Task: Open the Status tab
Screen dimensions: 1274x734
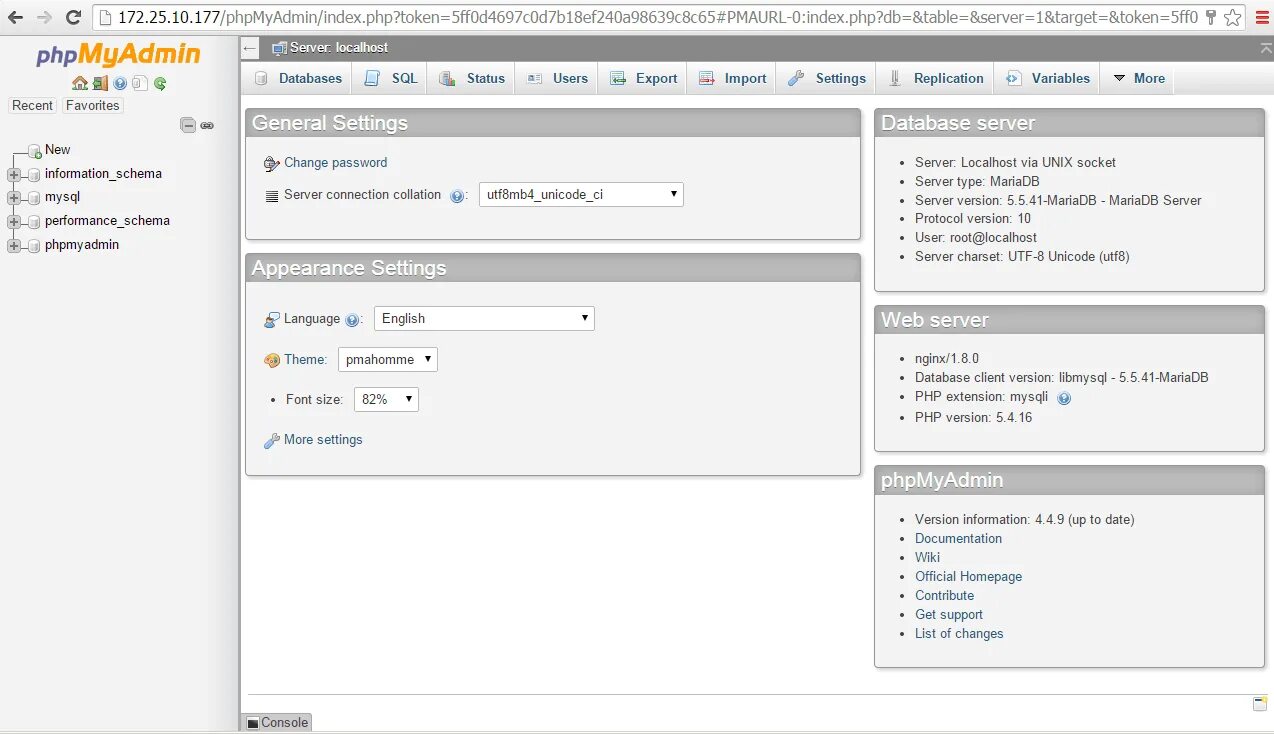Action: (x=472, y=79)
